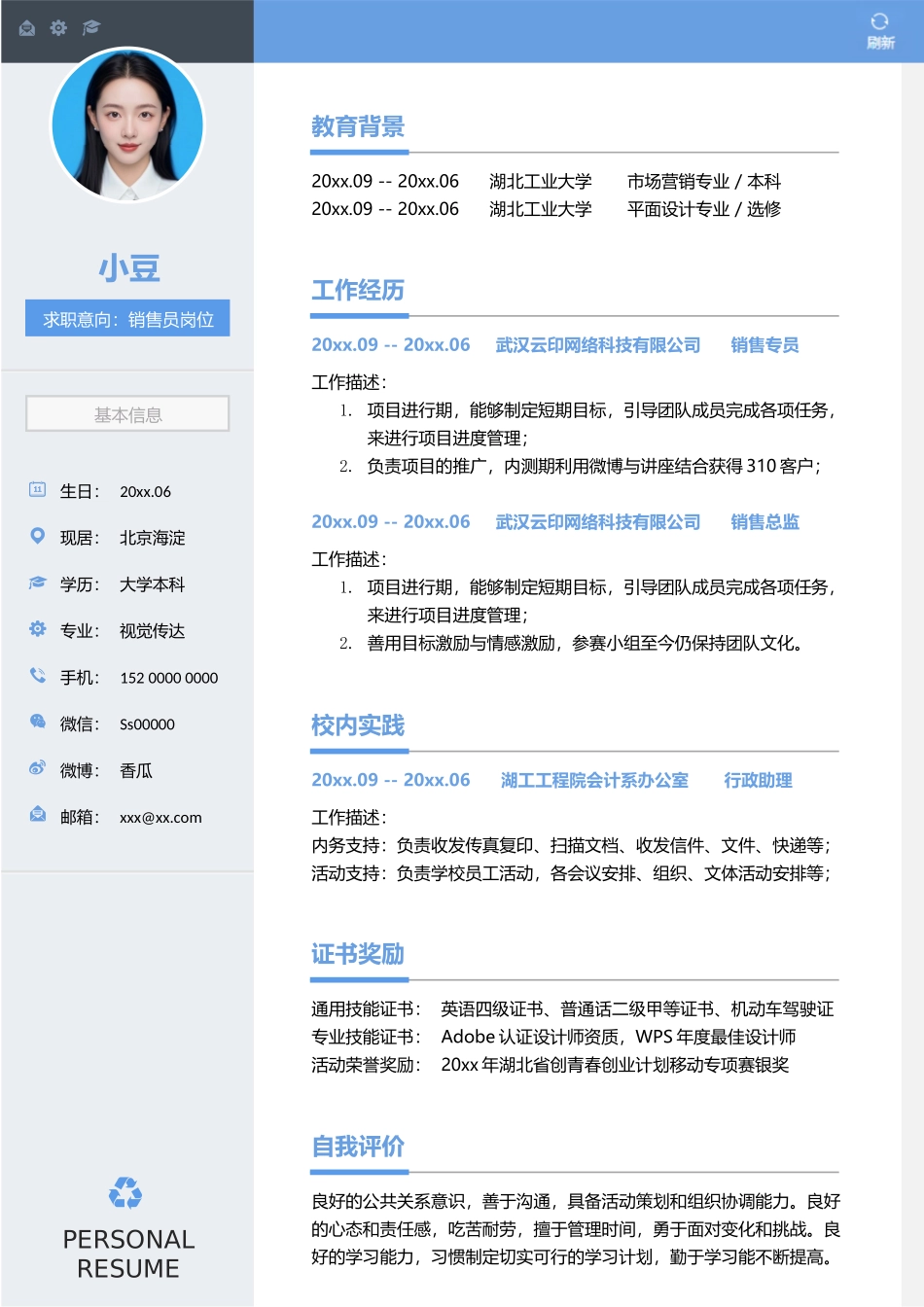Viewport: 924px width, 1307px height.
Task: Click the 证书奖励 section heading
Action: [358, 954]
